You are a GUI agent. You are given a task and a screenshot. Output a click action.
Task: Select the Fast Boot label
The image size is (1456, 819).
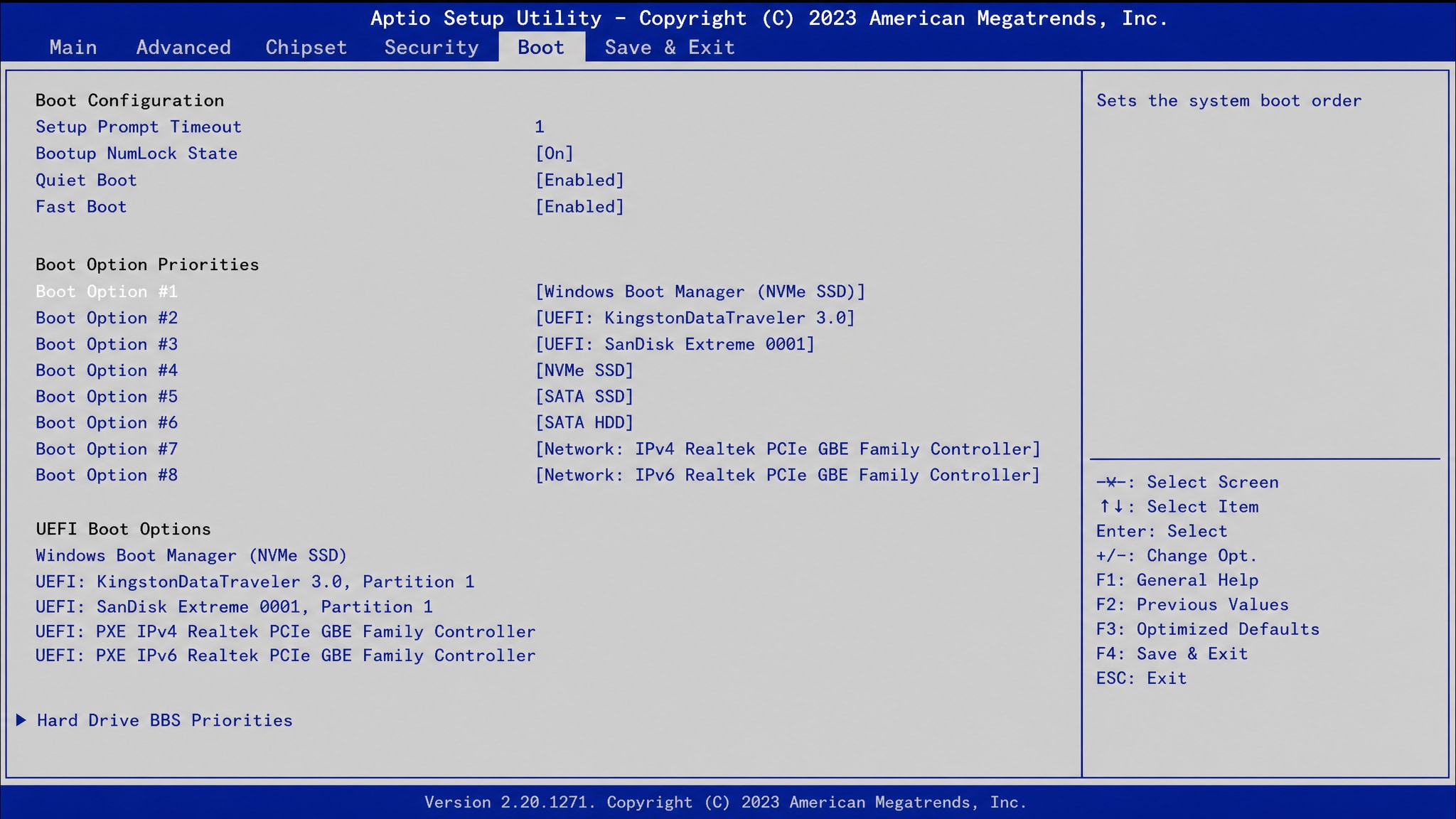click(x=81, y=207)
